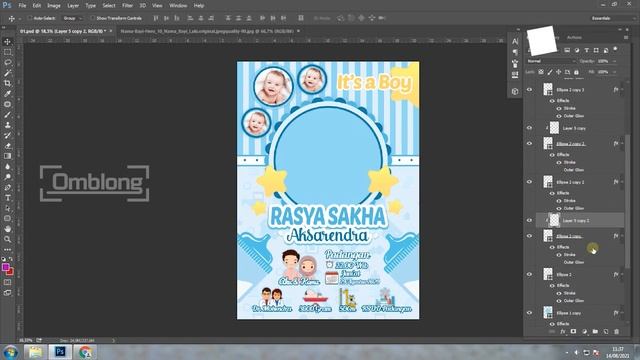
Task: Create new fill or adjustment layer
Action: (x=584, y=331)
